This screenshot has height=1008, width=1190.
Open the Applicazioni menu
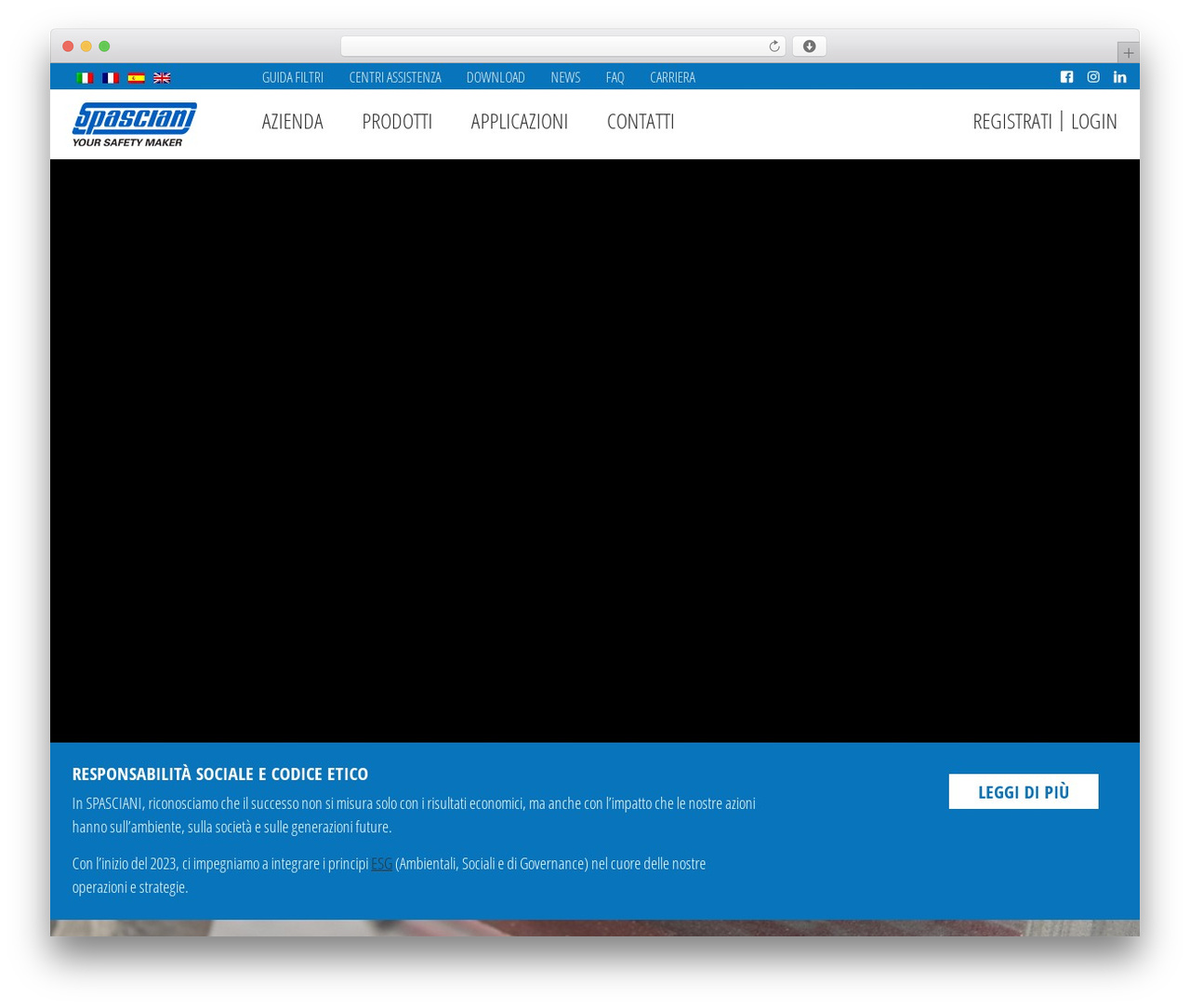point(519,122)
